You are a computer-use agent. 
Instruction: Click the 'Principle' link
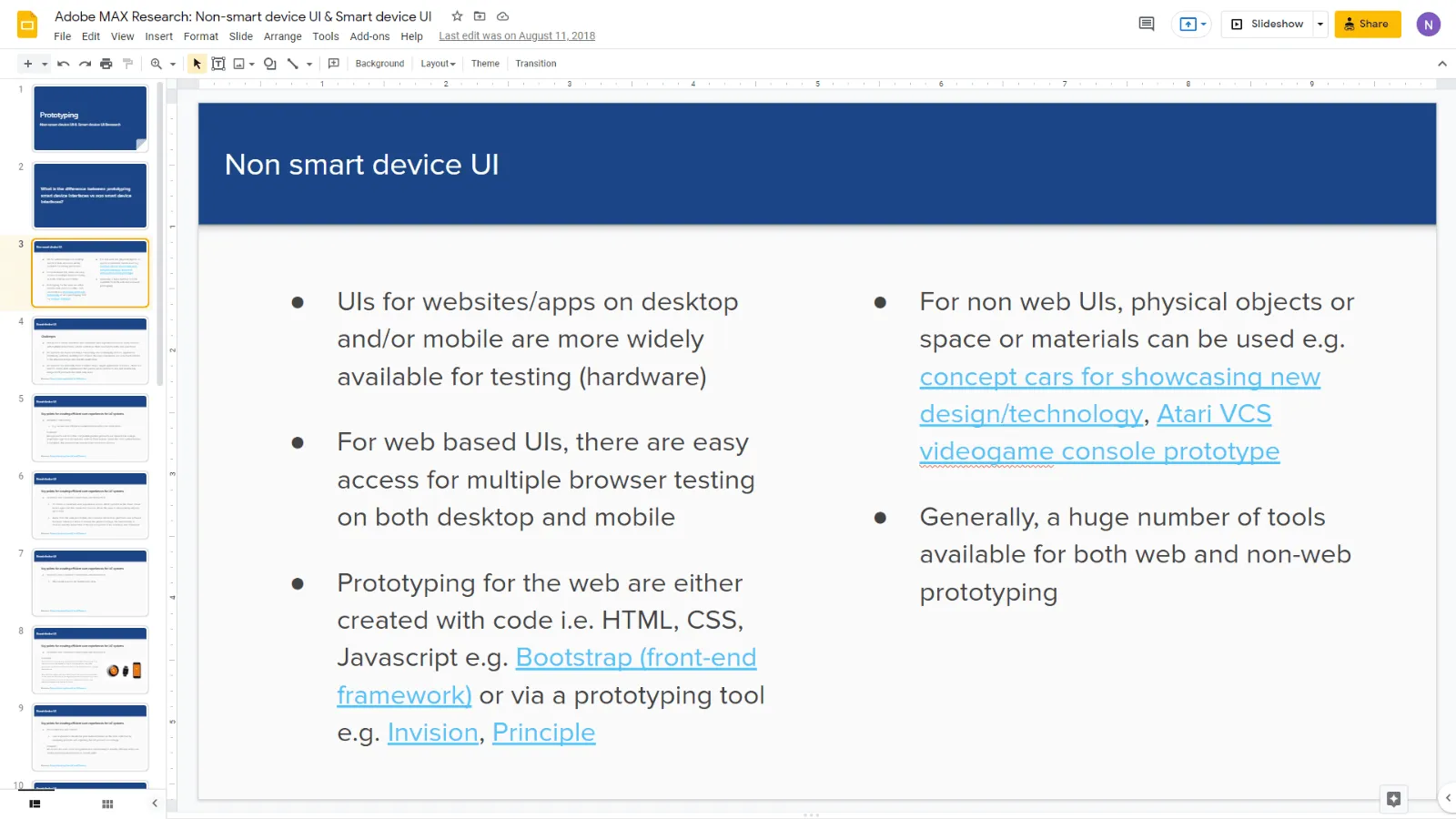click(x=543, y=733)
